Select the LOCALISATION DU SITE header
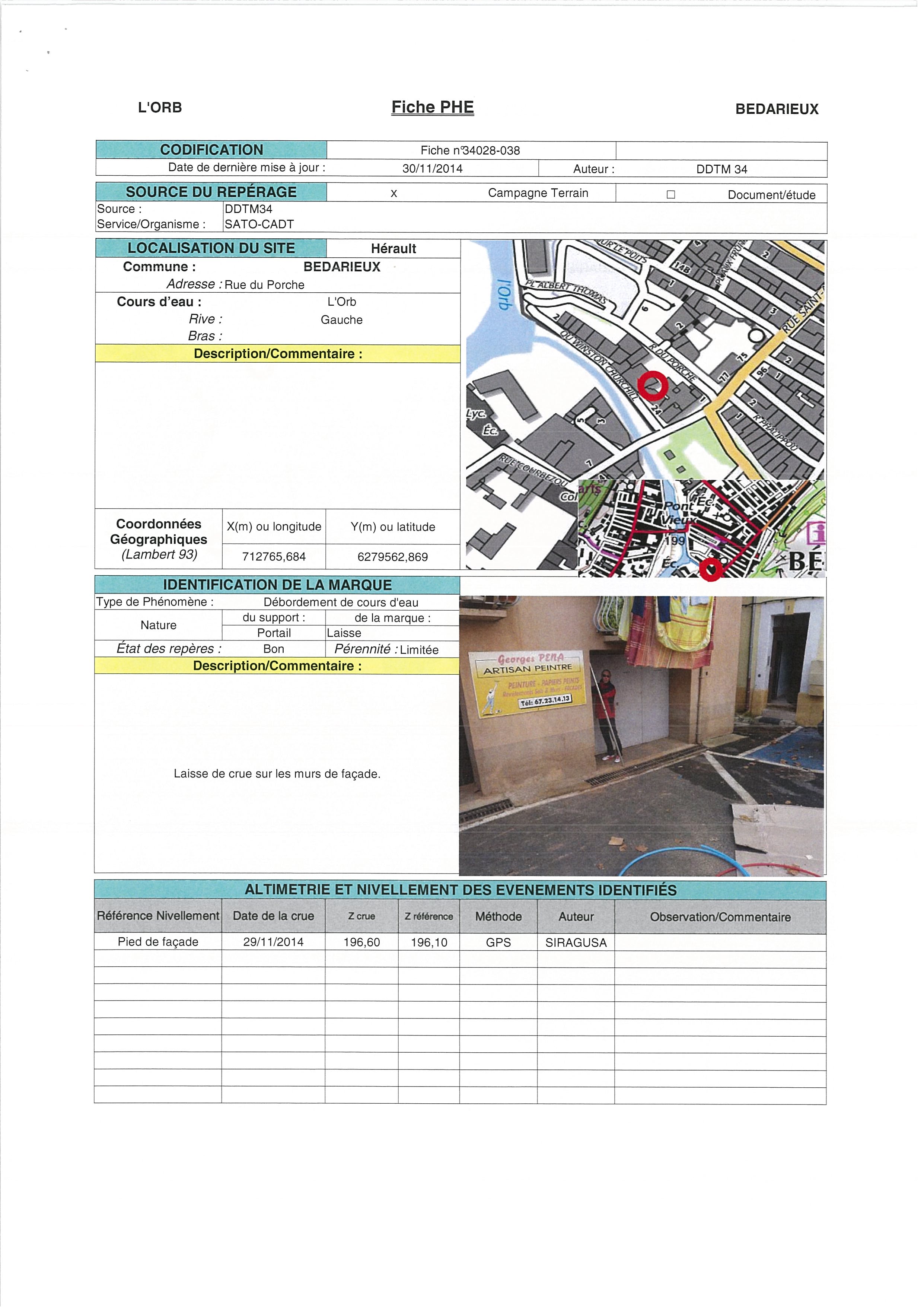This screenshot has width=924, height=1307. click(x=211, y=248)
